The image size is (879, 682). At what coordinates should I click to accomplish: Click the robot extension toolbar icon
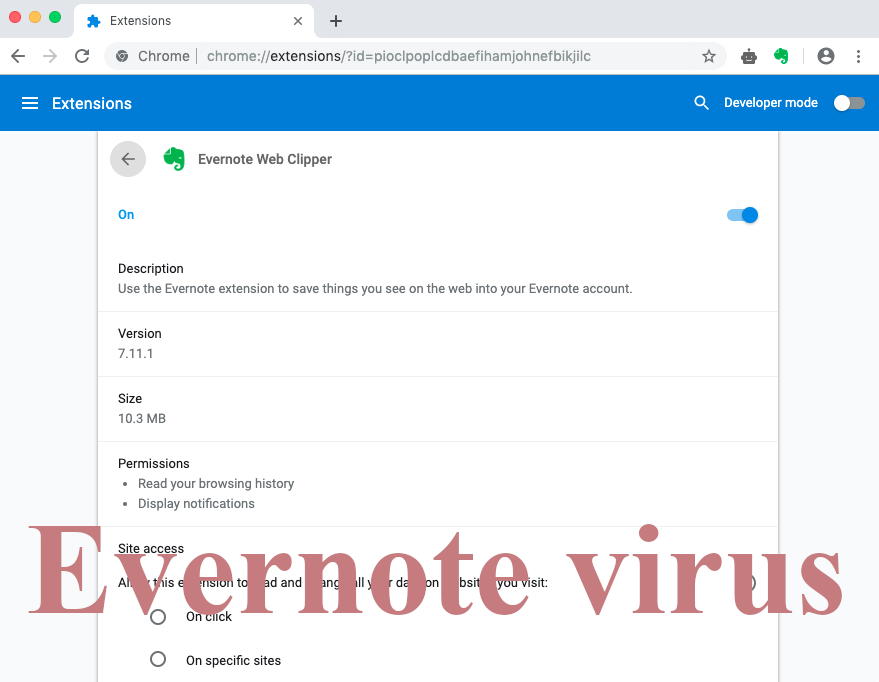[x=748, y=56]
